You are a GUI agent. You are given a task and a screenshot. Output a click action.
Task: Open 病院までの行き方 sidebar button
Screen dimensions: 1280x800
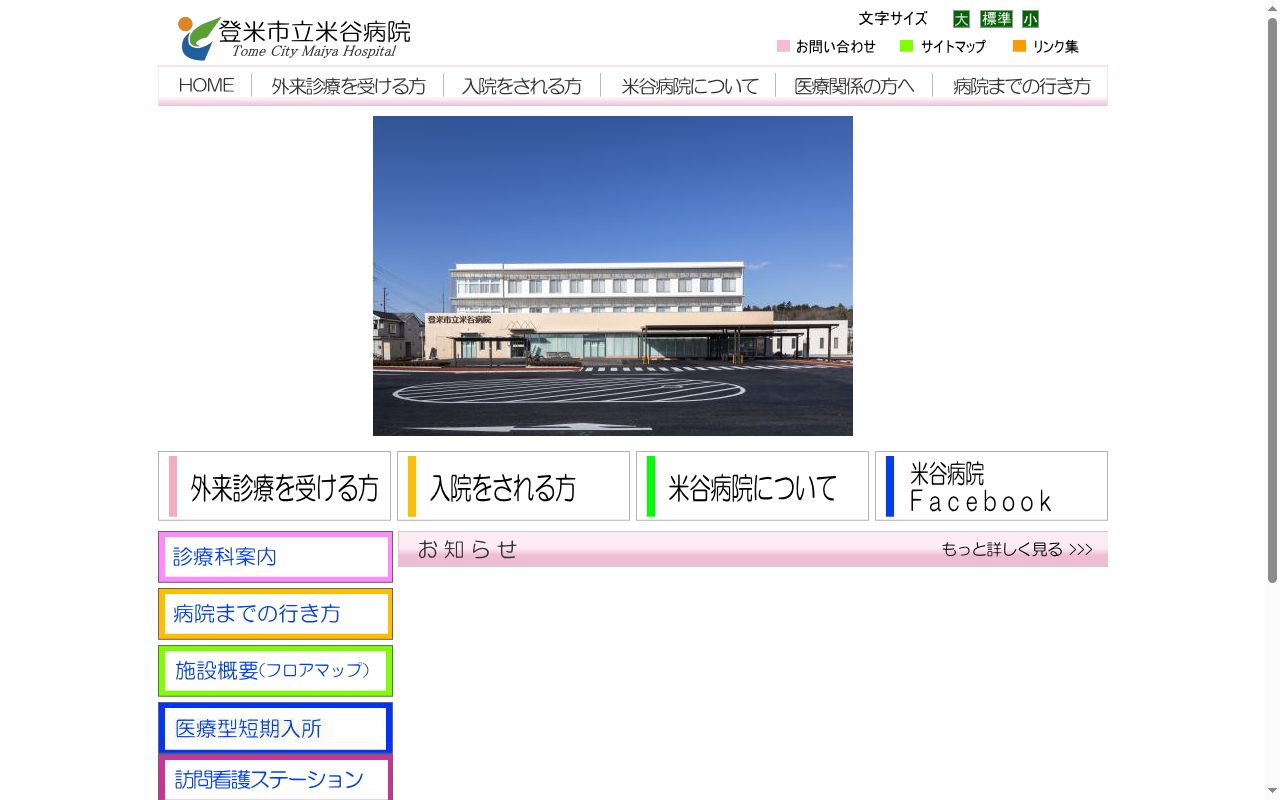pos(275,614)
